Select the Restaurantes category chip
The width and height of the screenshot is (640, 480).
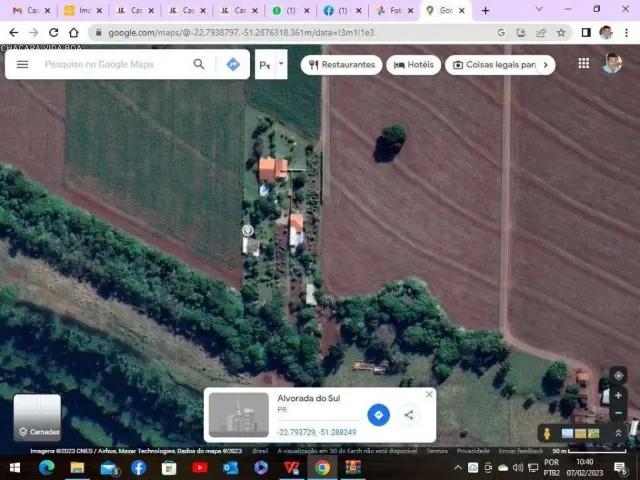[x=341, y=65]
